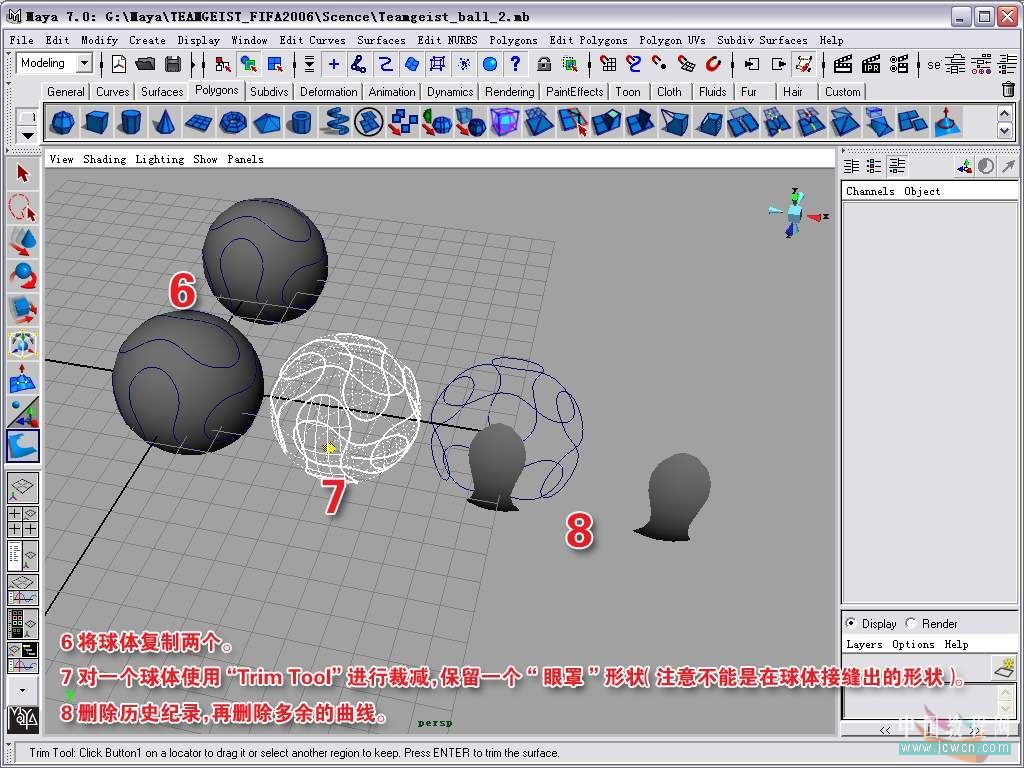
Task: Choose the Display radio button
Action: (851, 623)
